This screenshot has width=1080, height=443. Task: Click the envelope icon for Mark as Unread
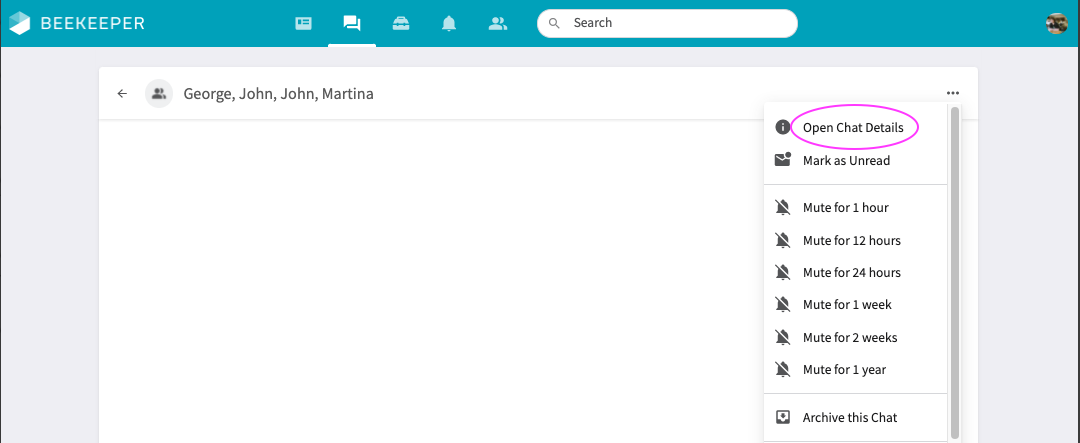click(782, 161)
